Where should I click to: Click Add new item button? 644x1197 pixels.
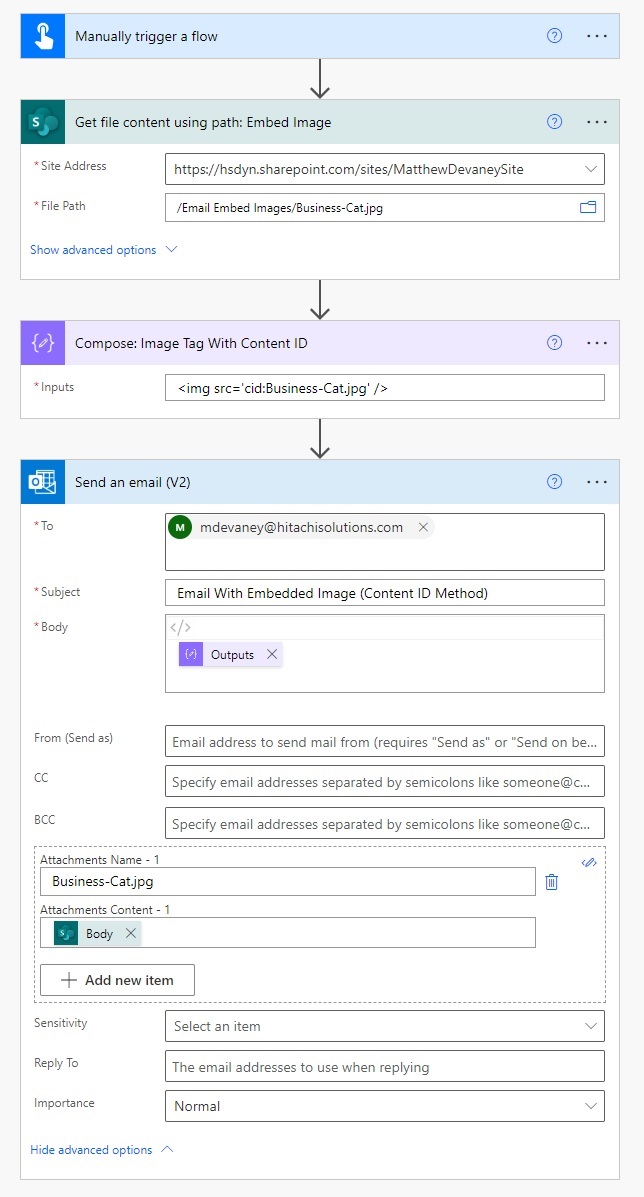coord(118,980)
